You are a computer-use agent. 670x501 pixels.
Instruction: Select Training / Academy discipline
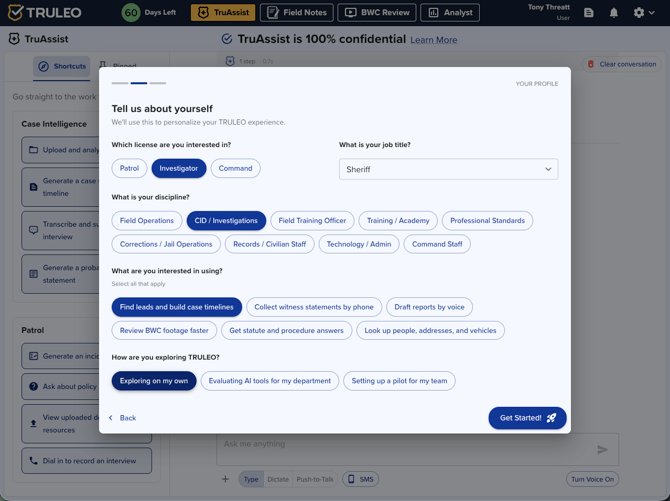point(398,221)
